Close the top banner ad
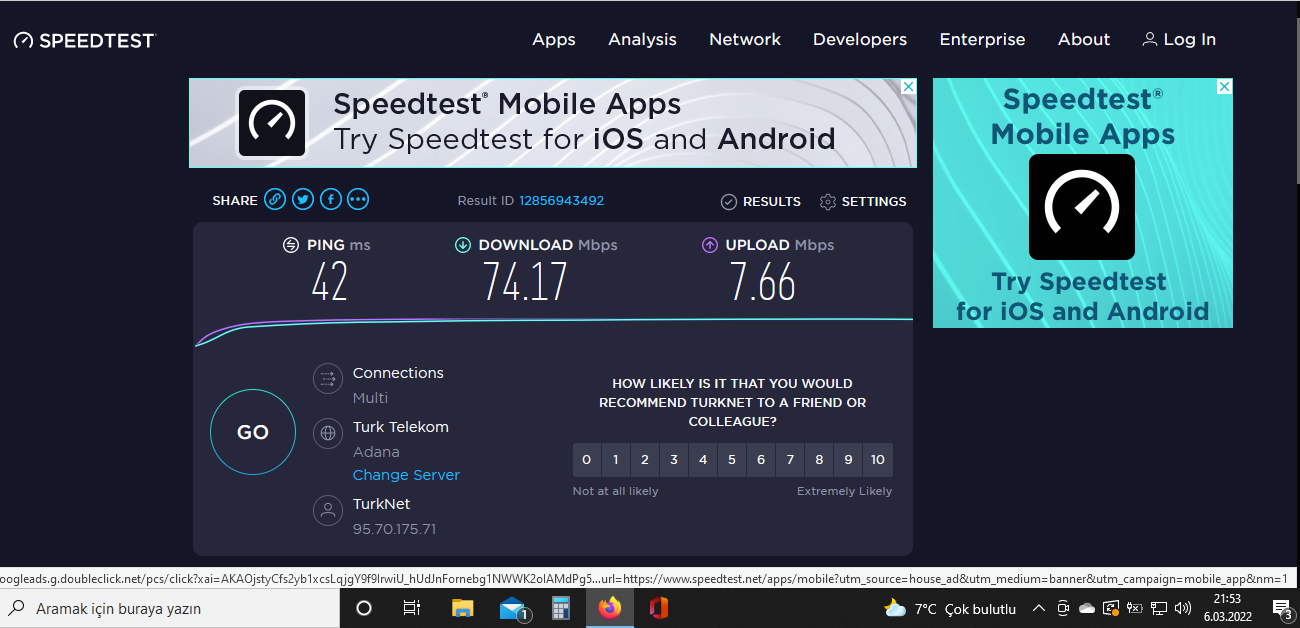 pyautogui.click(x=908, y=87)
